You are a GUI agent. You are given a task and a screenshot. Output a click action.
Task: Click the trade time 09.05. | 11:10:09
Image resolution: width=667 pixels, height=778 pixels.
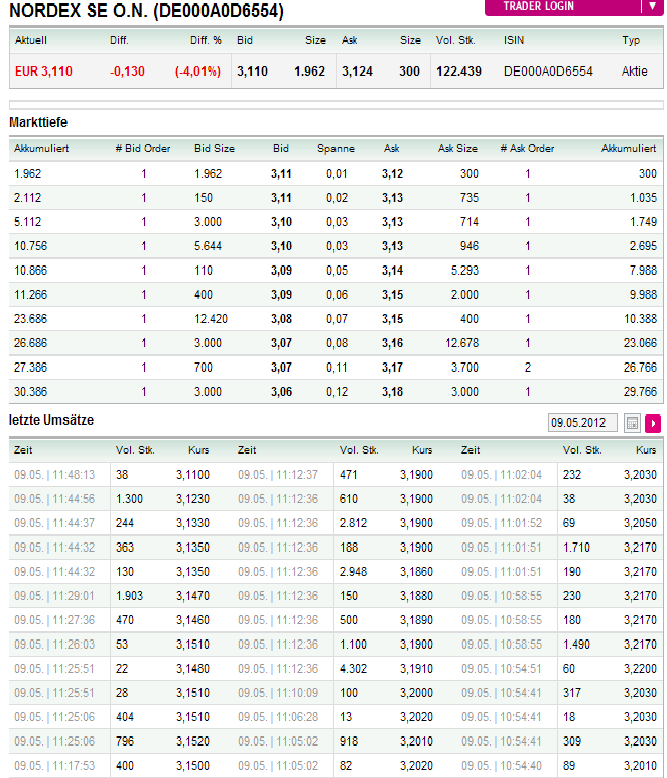tap(278, 693)
